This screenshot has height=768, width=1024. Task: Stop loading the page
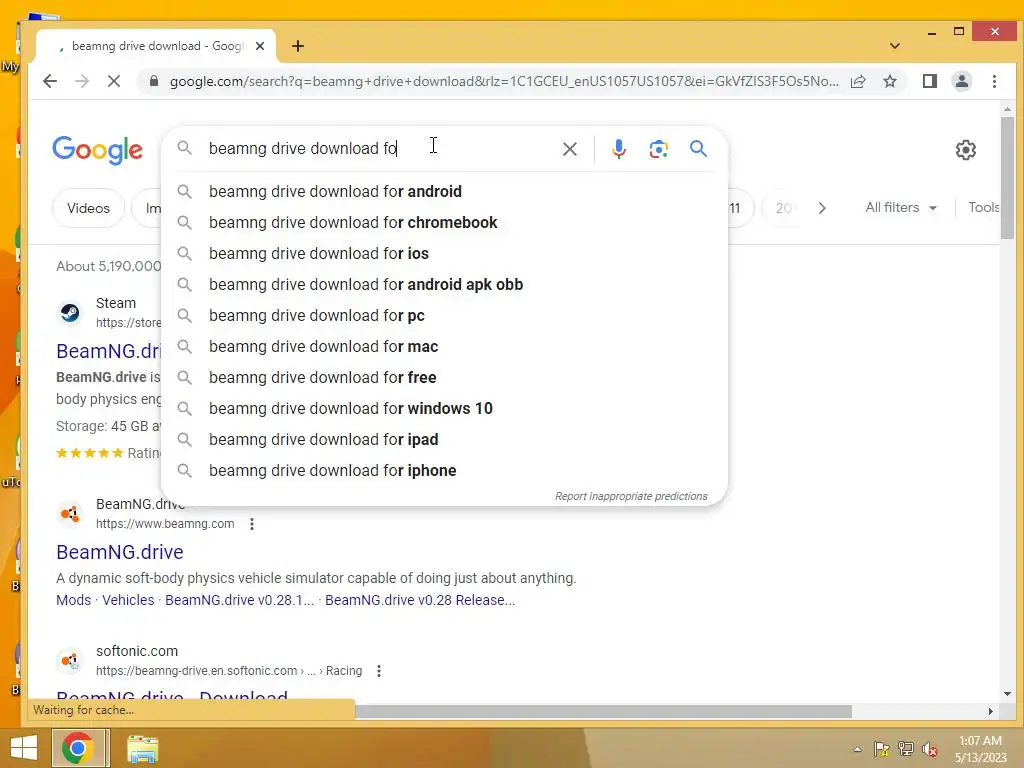114,82
